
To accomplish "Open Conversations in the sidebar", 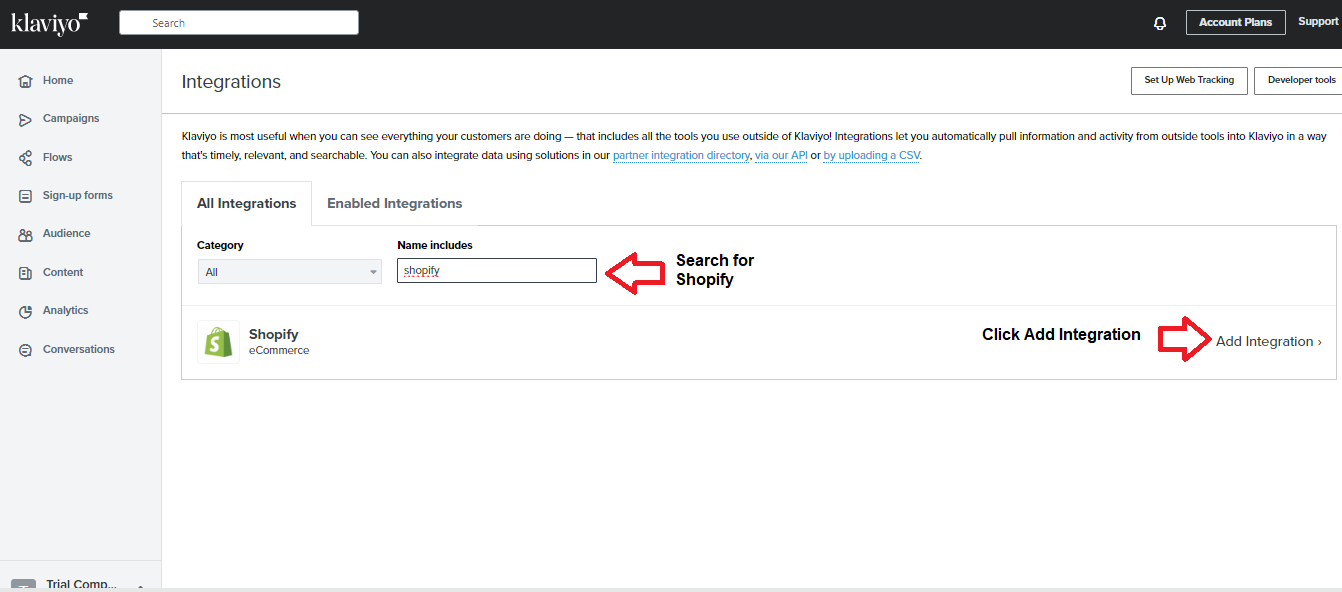I will (x=79, y=349).
